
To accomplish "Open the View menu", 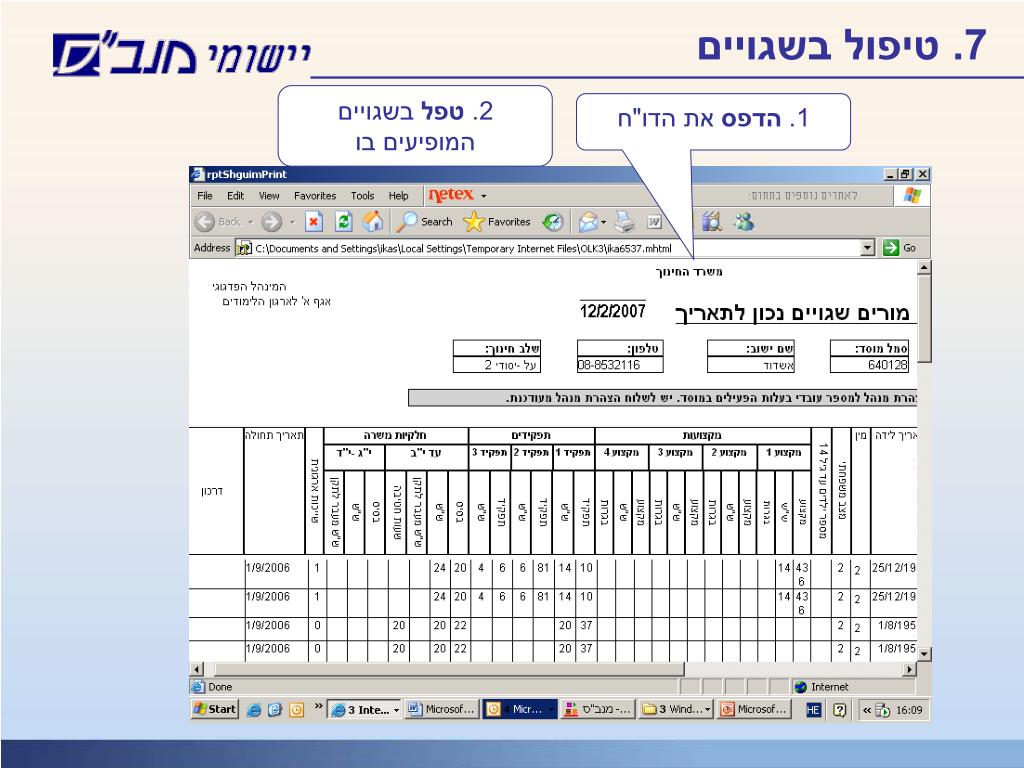I will [x=268, y=195].
